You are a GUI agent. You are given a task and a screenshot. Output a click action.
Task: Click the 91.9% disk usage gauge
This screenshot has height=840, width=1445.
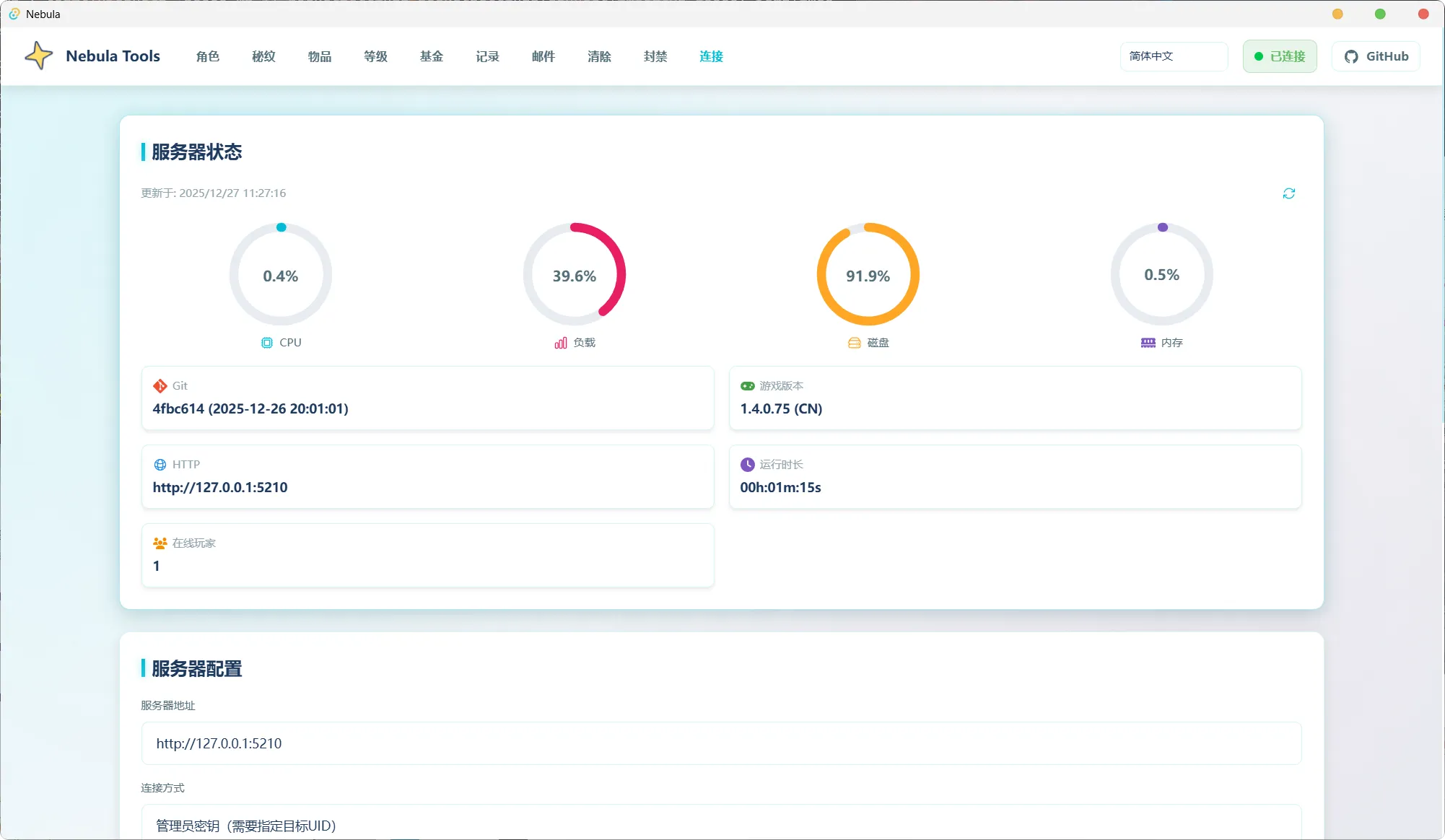click(x=868, y=275)
